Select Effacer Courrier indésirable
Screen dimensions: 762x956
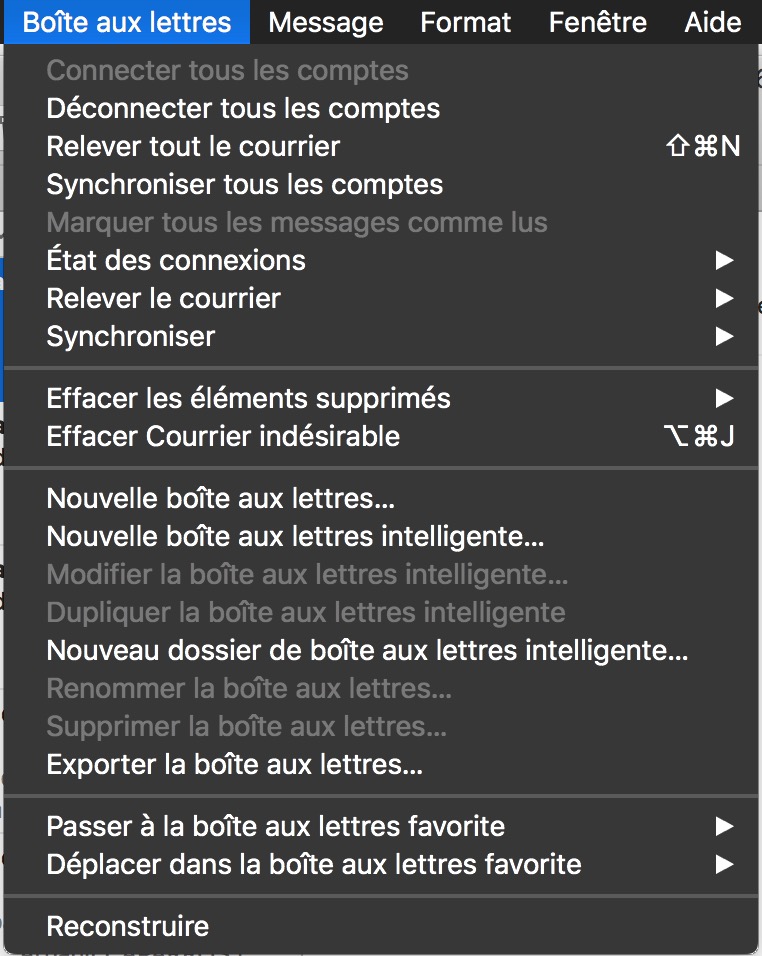pyautogui.click(x=223, y=436)
